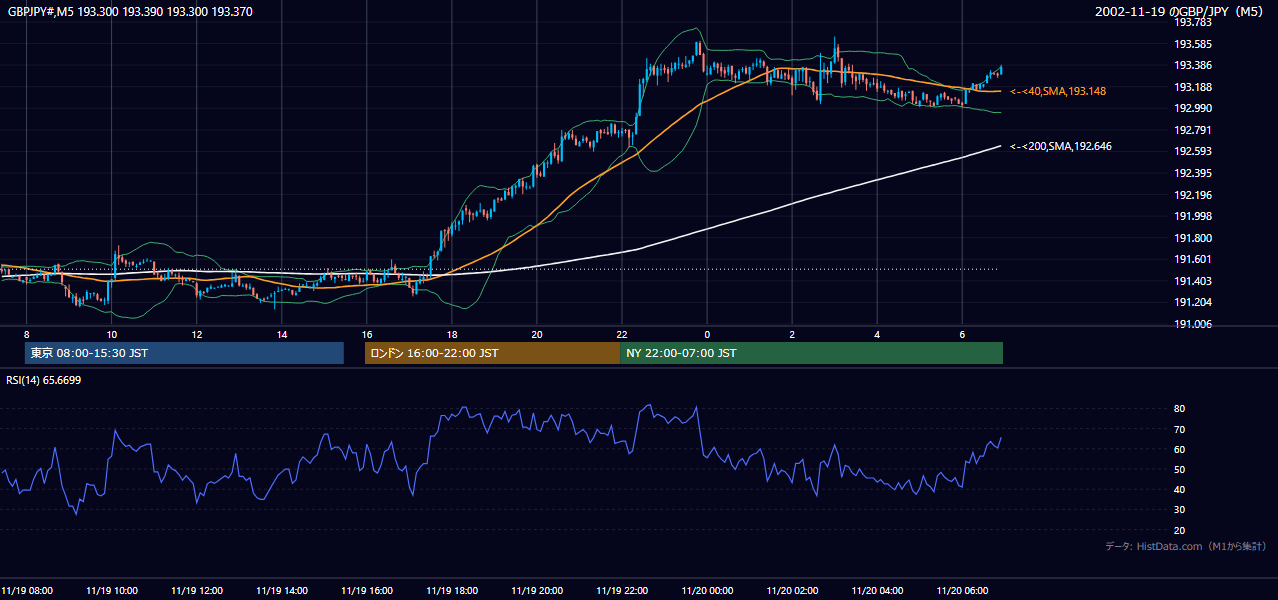Click price axis value 191.998

(x=1192, y=216)
